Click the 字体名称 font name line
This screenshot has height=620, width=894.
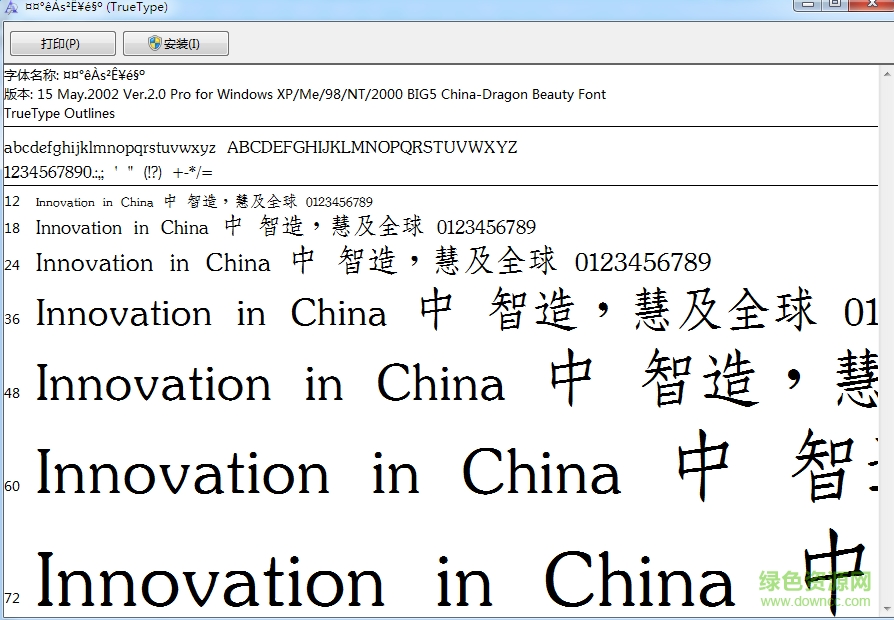tap(75, 75)
